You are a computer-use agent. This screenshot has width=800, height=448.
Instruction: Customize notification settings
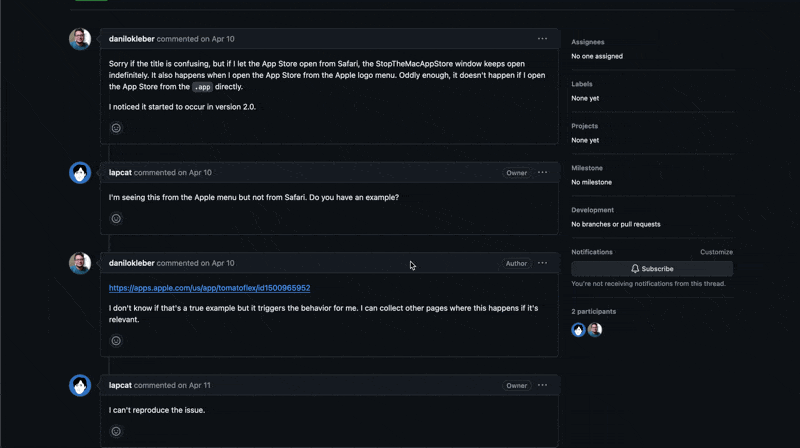tap(716, 252)
